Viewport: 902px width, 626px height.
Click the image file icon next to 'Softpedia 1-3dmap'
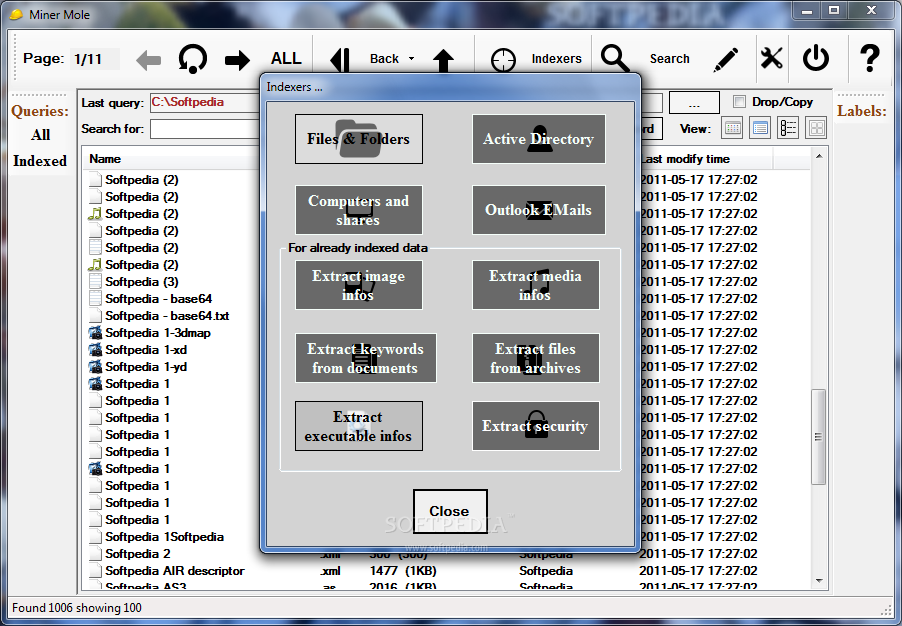(95, 333)
